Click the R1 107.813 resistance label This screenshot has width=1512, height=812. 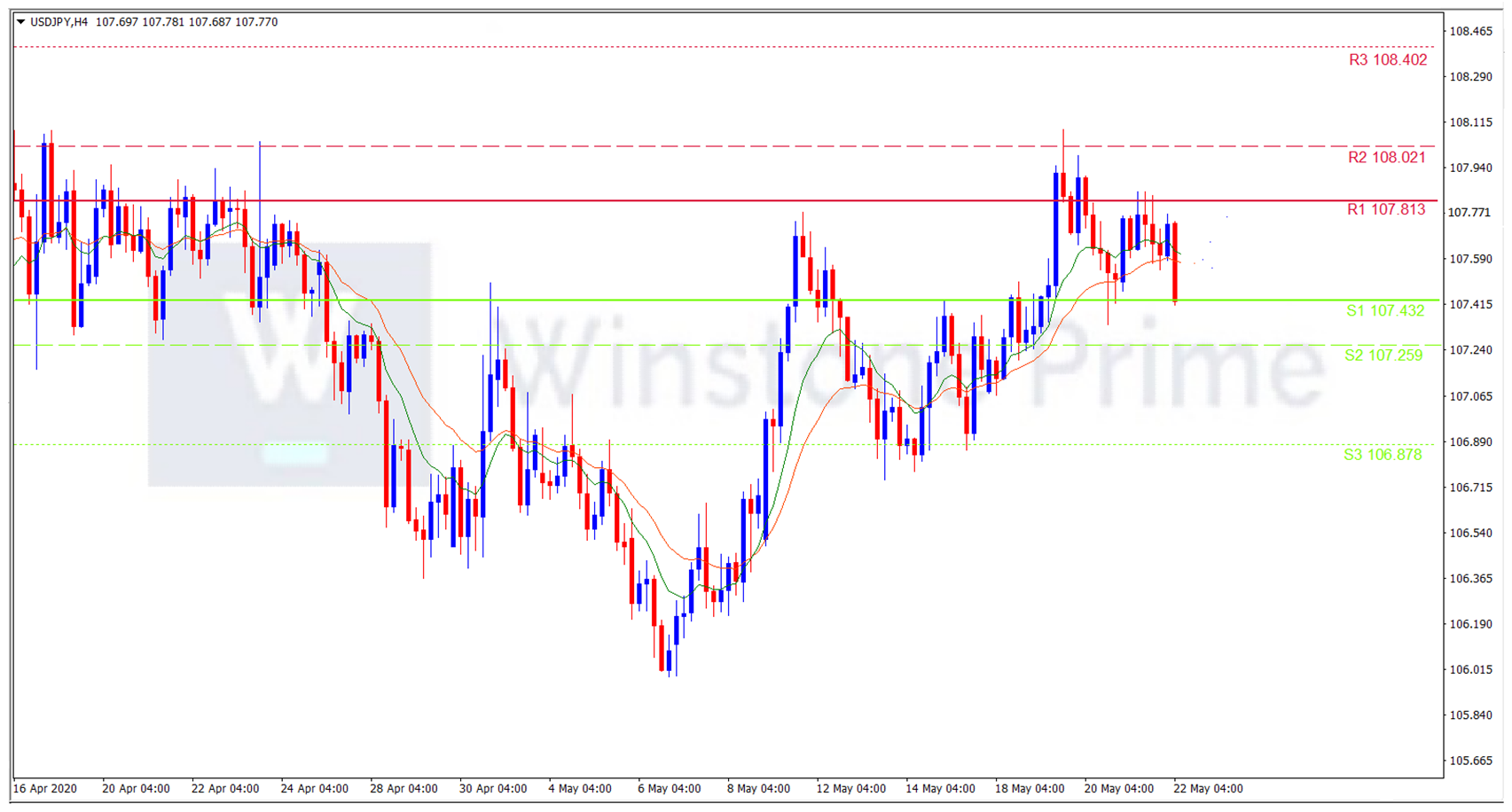click(1385, 210)
